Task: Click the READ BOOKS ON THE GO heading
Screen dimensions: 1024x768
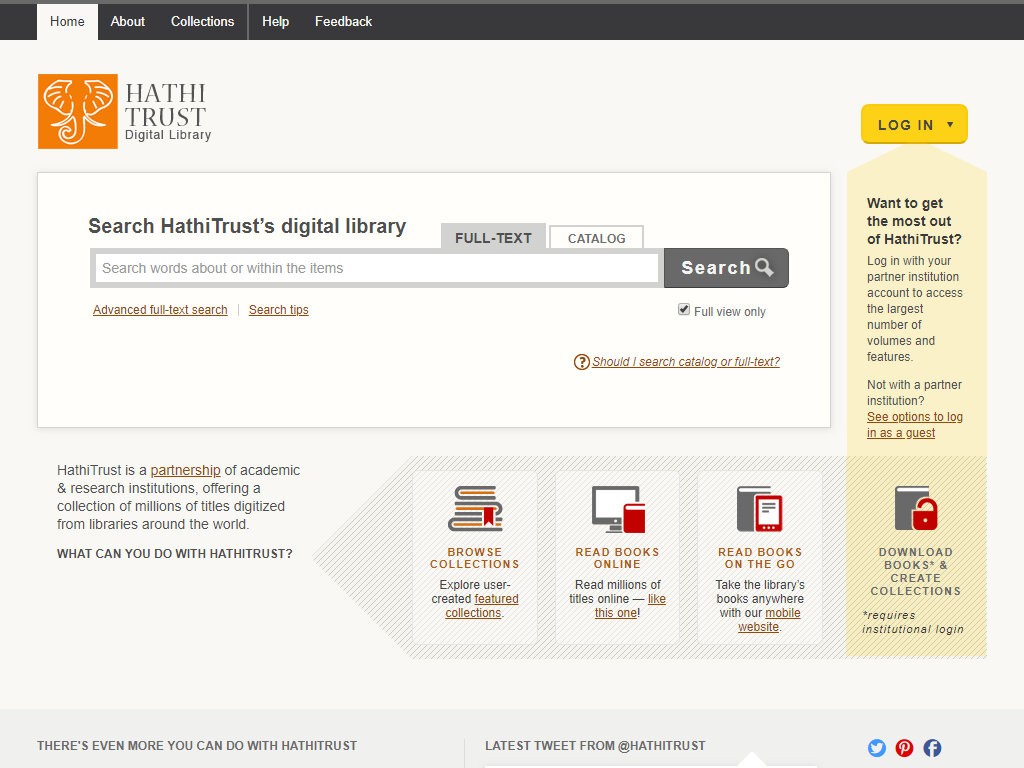Action: point(760,558)
